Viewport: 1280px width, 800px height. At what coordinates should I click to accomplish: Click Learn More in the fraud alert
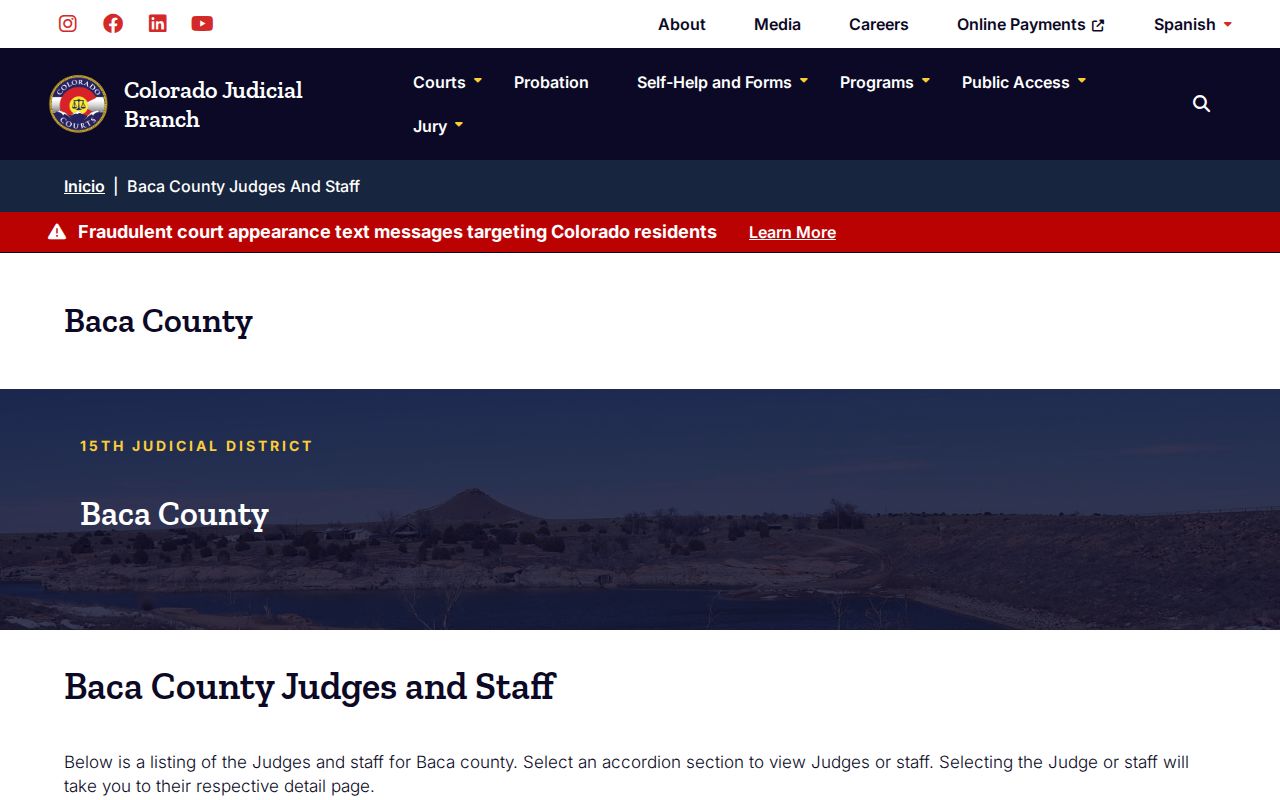point(792,232)
